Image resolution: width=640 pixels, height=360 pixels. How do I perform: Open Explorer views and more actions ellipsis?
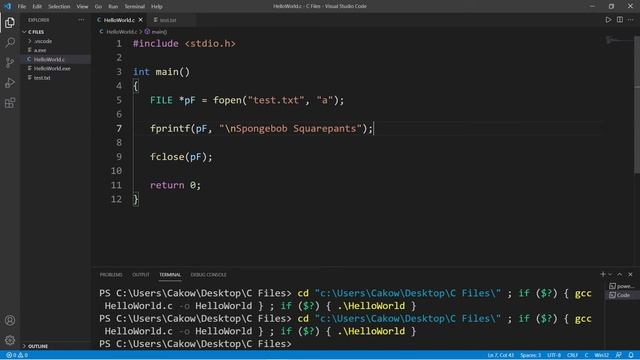[81, 20]
